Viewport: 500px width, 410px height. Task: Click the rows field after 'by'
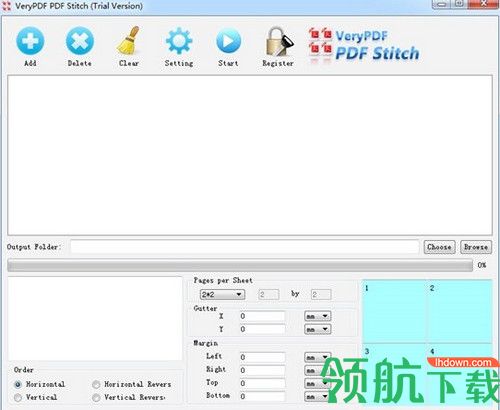321,294
